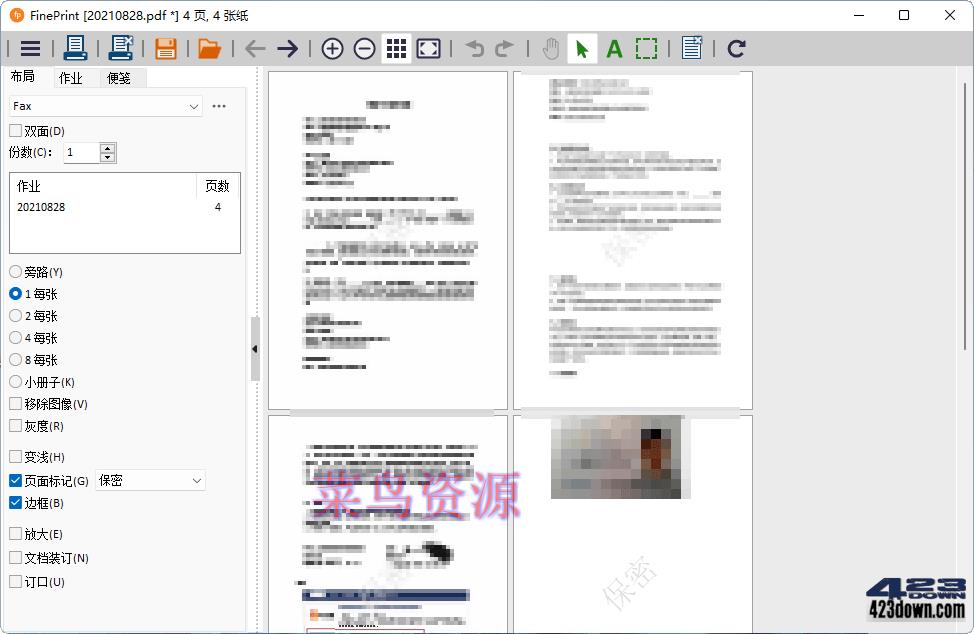Enable the 双面(D) duplex checkbox
Viewport: 974px width, 634px height.
coord(16,130)
